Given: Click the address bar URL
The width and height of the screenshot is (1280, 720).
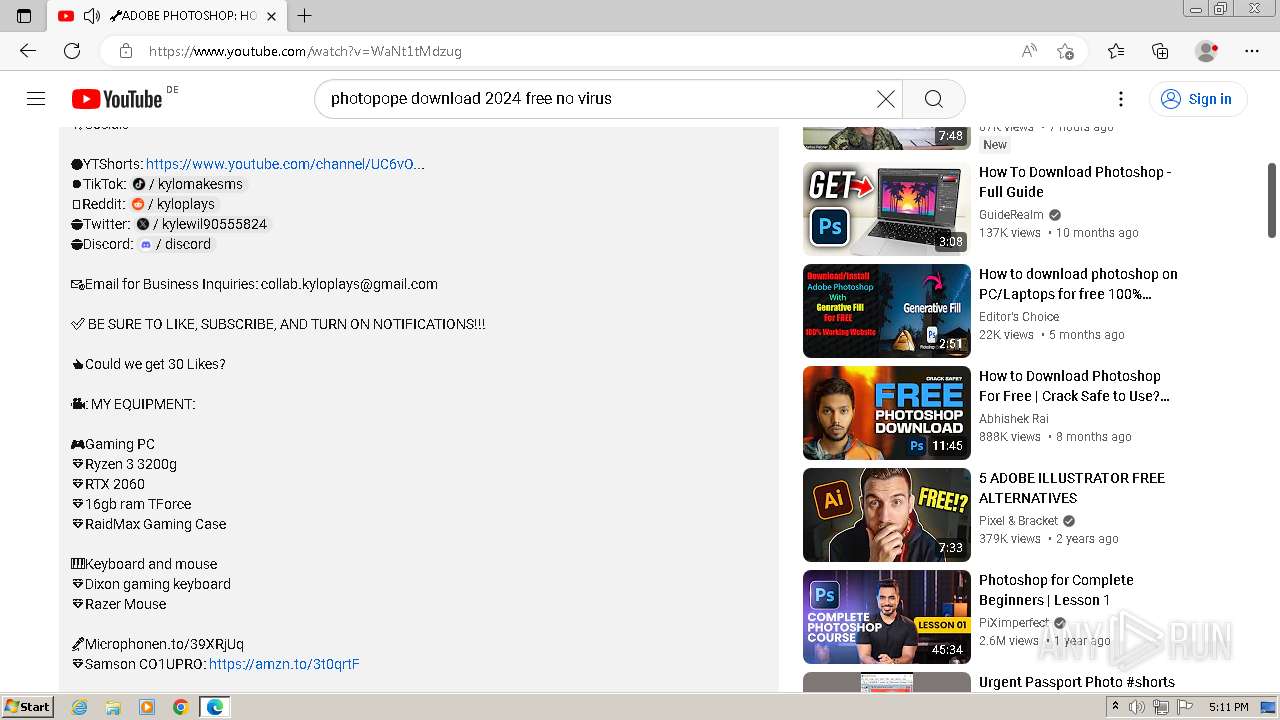Looking at the screenshot, I should (x=305, y=51).
